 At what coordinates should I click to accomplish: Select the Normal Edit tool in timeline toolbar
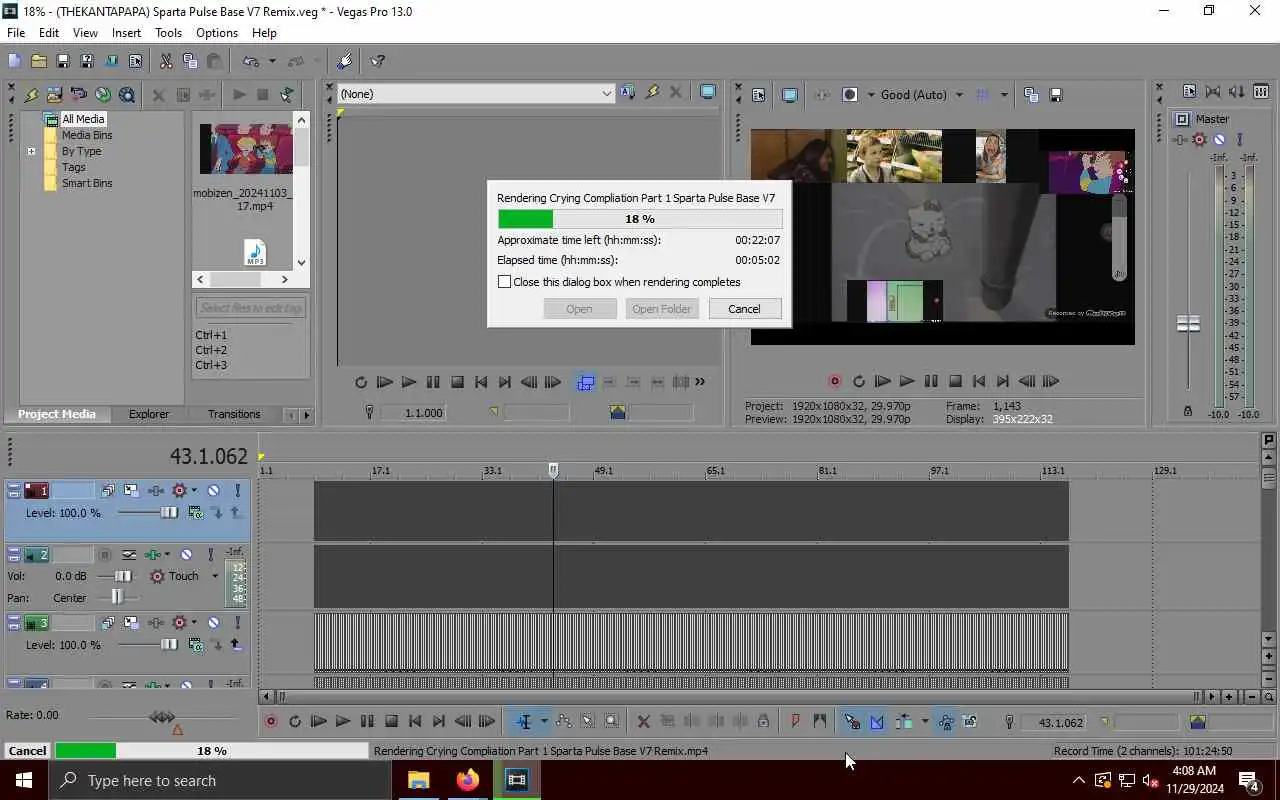524,721
